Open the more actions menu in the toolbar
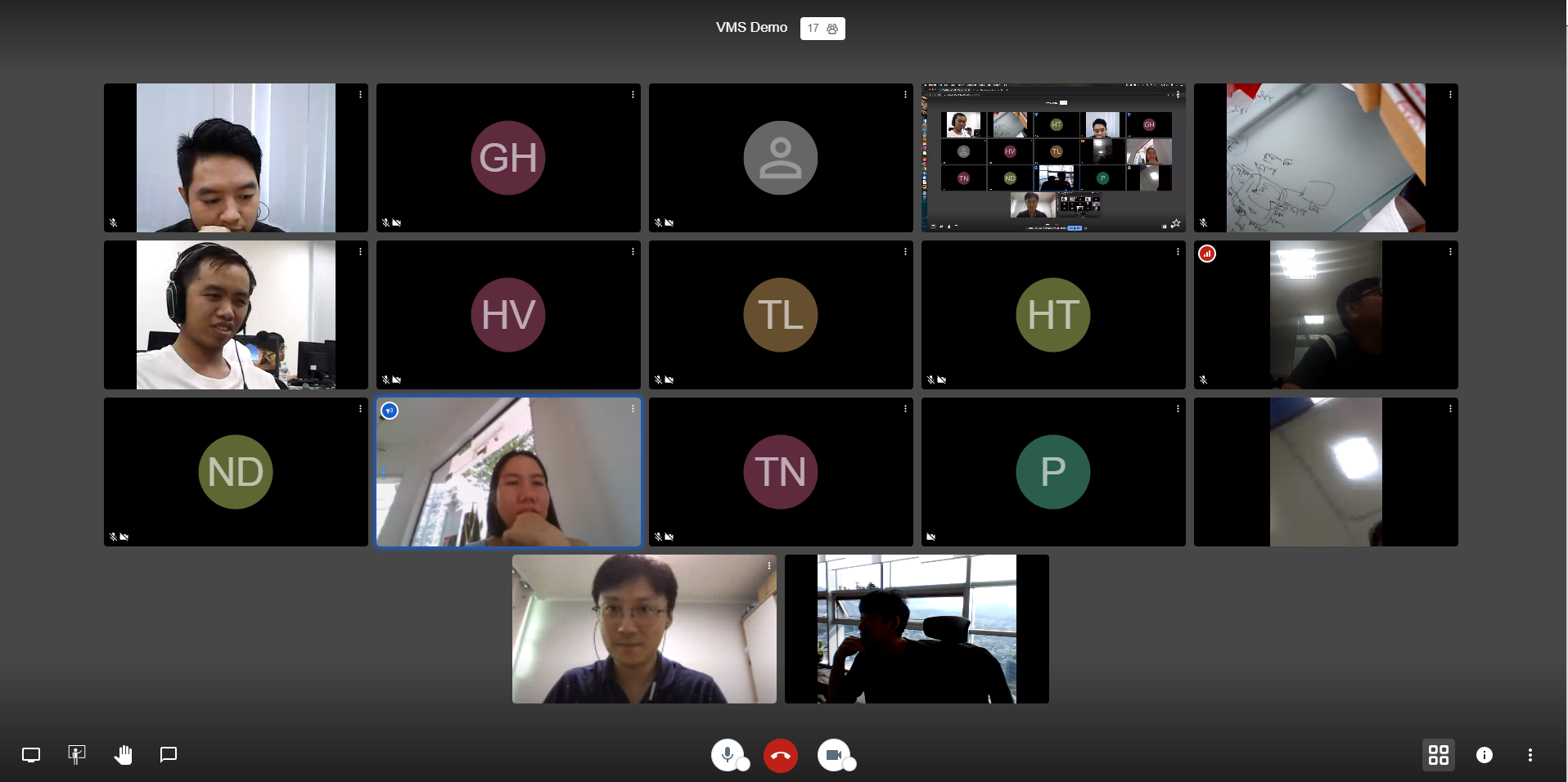 [x=1530, y=755]
